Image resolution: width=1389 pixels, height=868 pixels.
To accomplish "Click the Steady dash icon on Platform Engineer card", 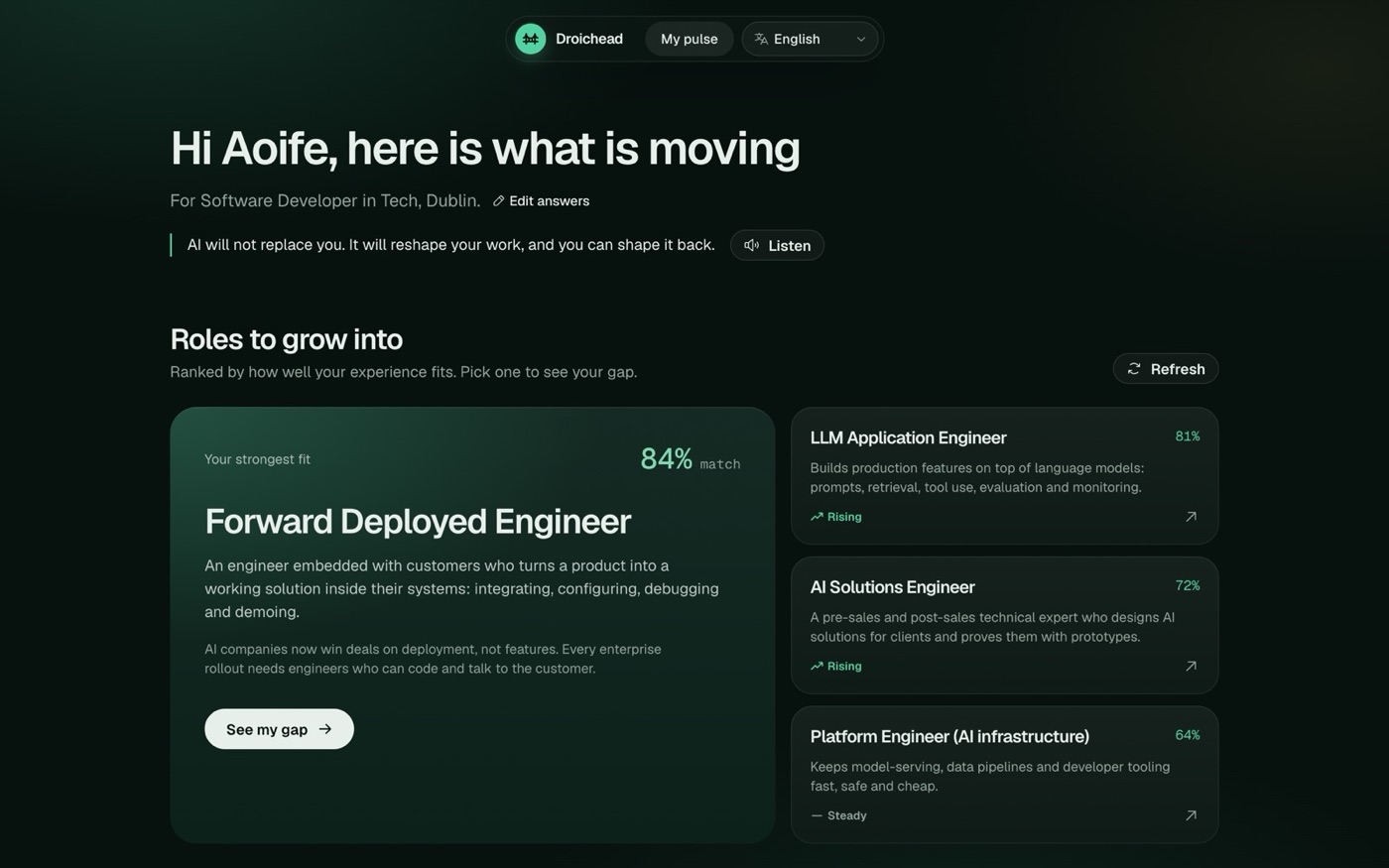I will (x=817, y=815).
